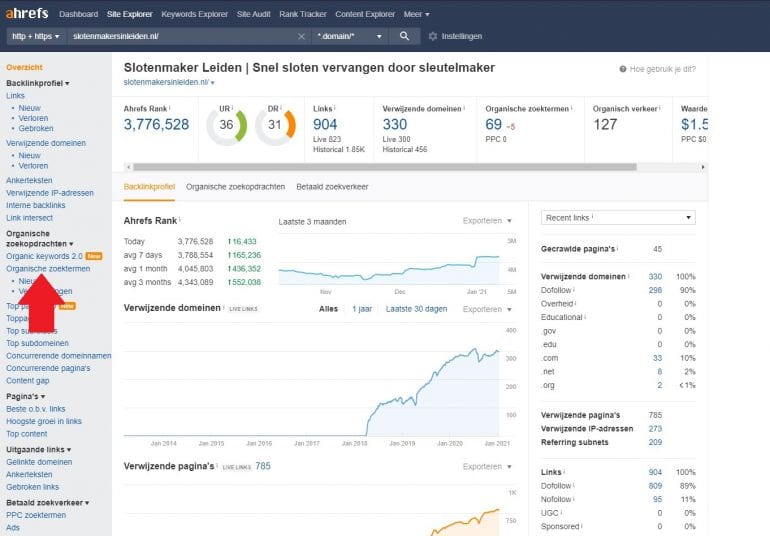
Task: Click the magnifier search button
Action: [404, 36]
